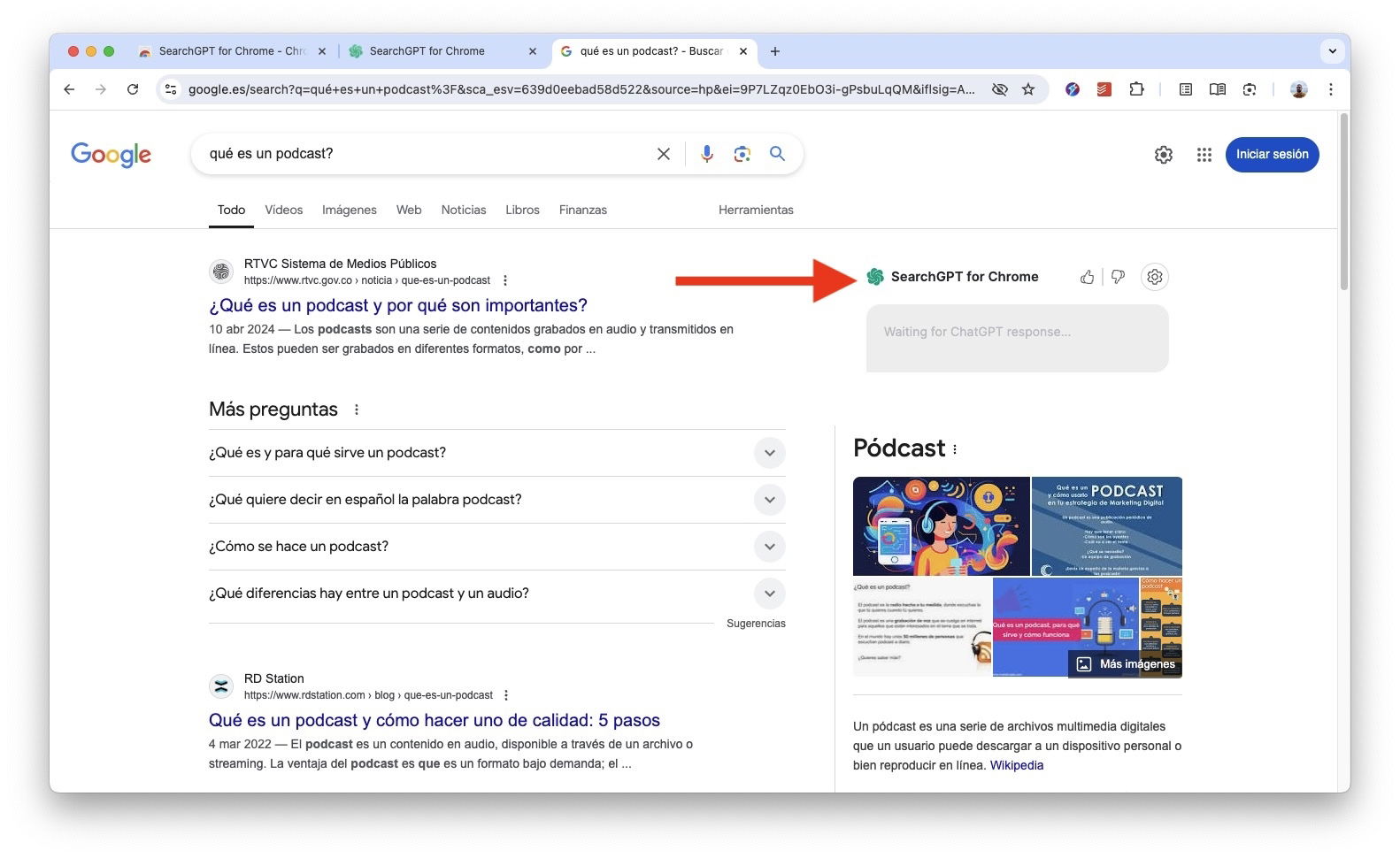Expand '¿Cómo se hace un podcast?' question

coord(497,547)
